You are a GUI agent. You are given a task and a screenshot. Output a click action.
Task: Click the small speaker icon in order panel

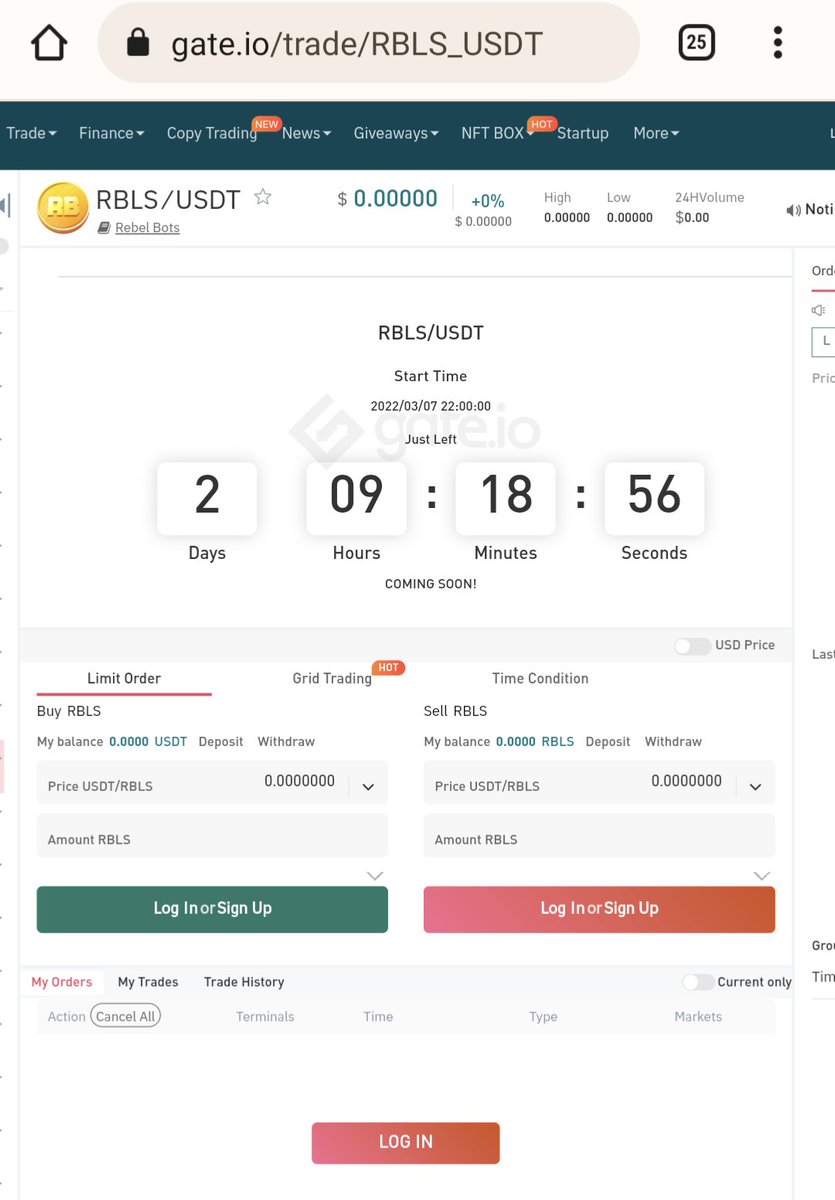pos(818,311)
